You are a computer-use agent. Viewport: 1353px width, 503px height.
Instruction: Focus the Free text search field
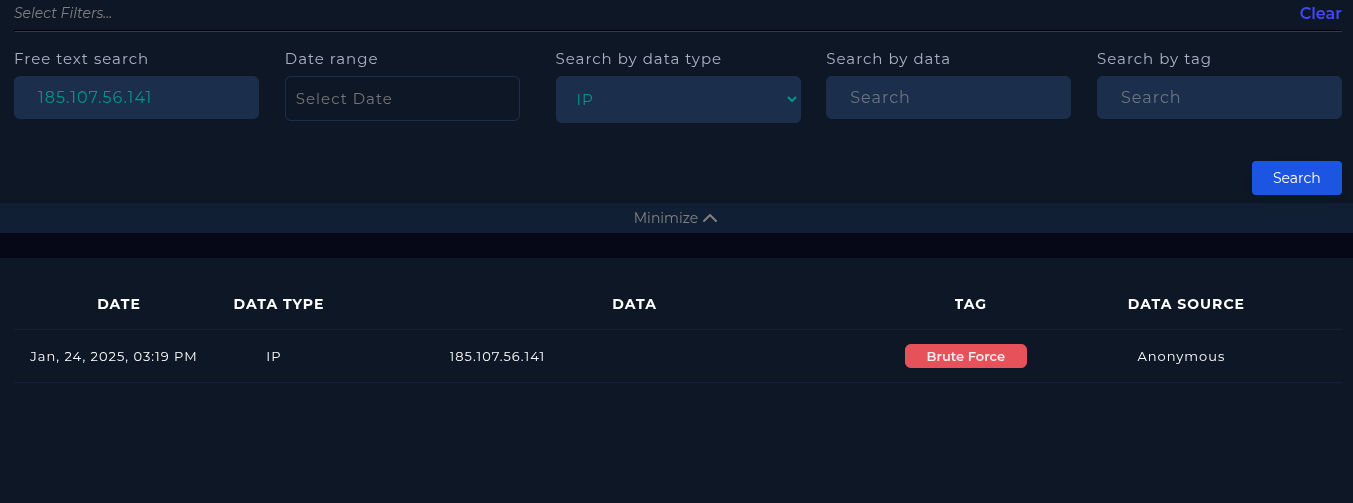tap(136, 97)
